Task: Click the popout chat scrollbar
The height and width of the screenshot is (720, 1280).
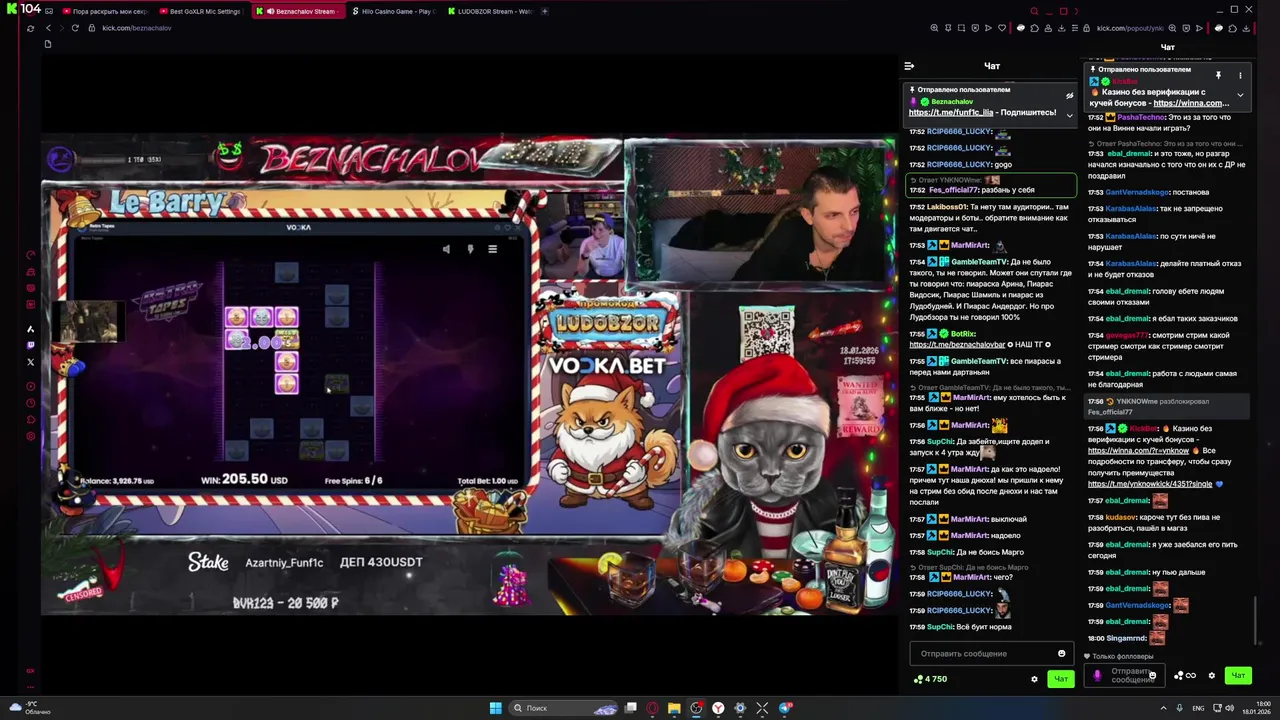Action: point(1255,620)
